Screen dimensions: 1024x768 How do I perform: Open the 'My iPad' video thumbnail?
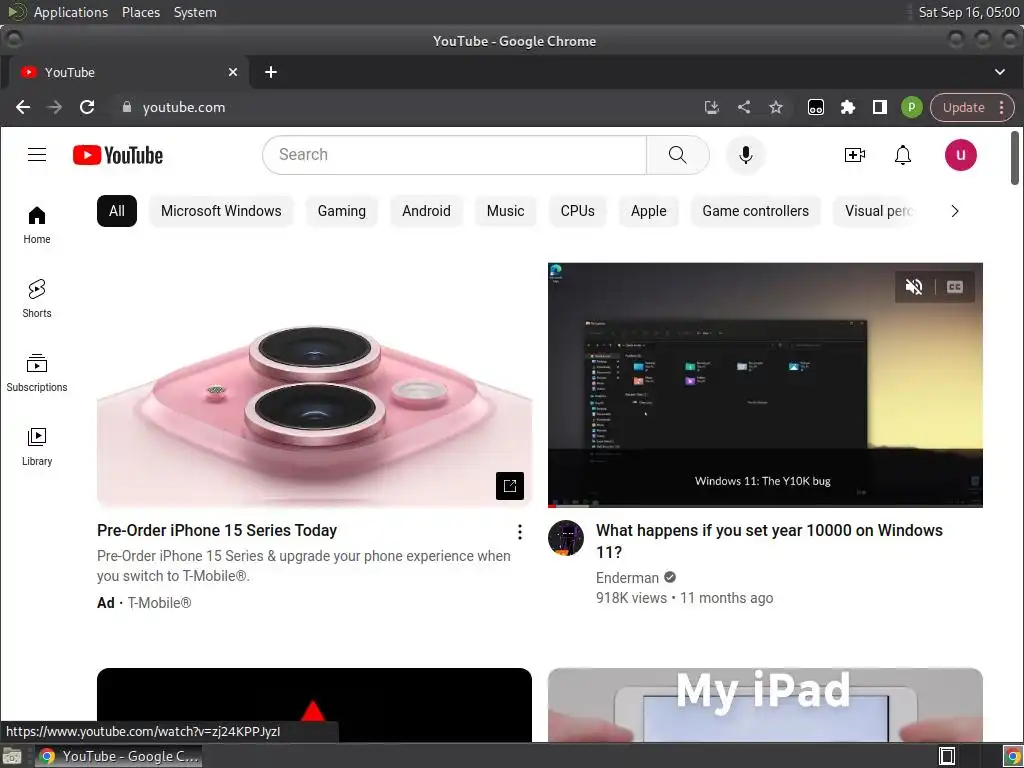click(x=765, y=705)
